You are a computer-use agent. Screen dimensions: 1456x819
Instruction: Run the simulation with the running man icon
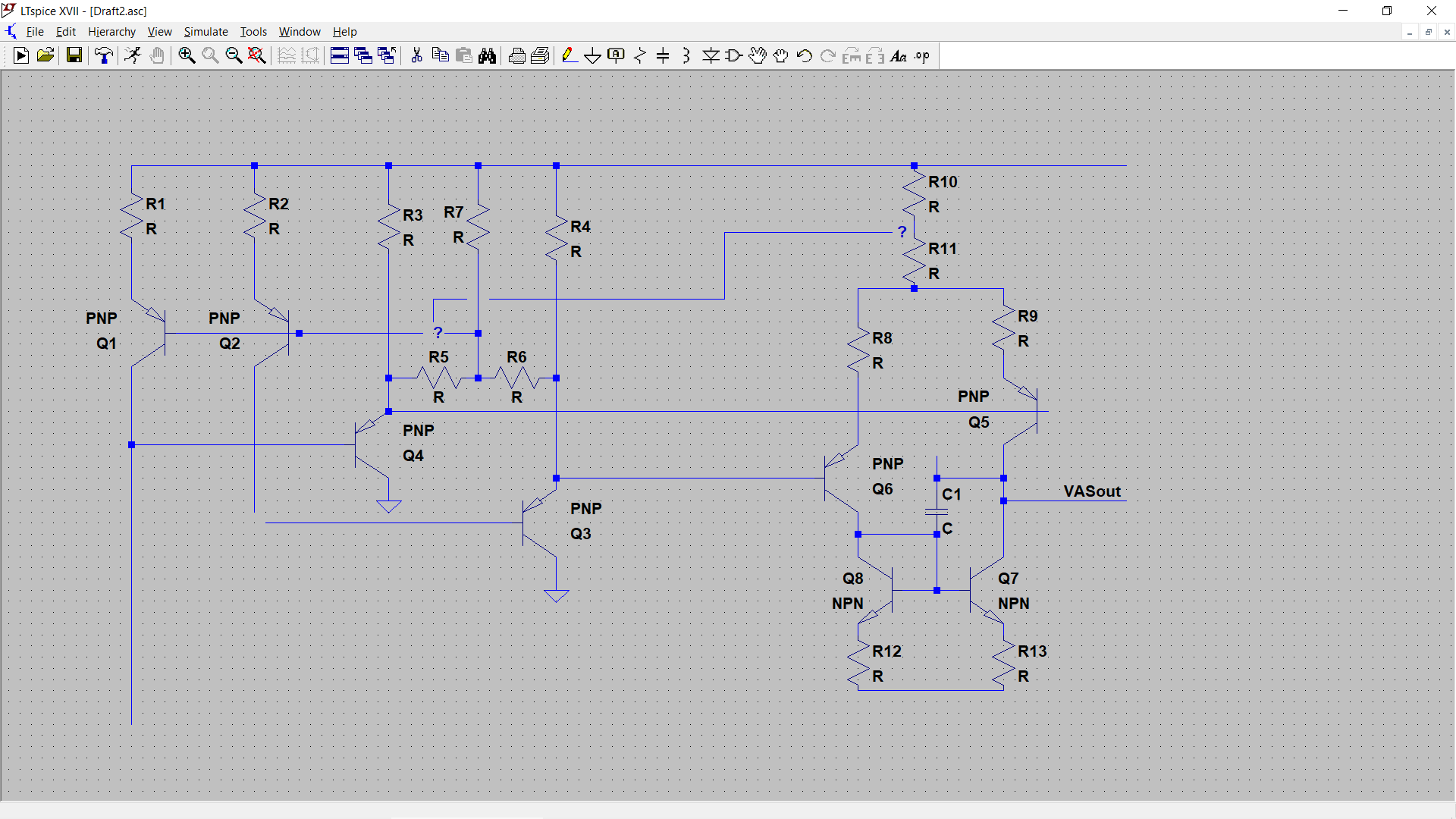point(133,55)
